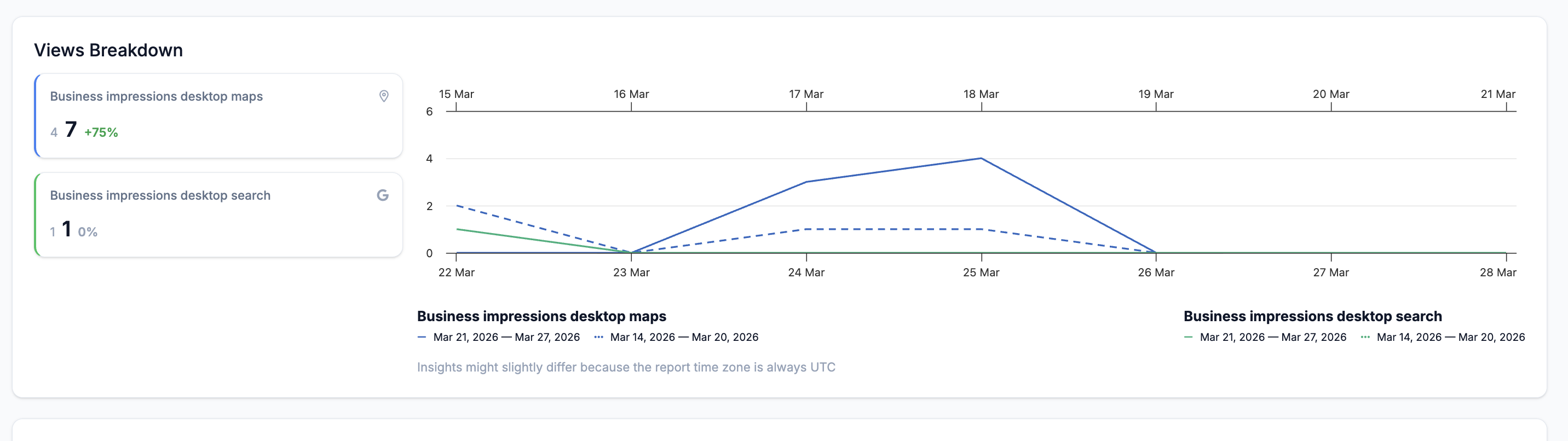Select the Business impressions desktop maps card

[218, 115]
